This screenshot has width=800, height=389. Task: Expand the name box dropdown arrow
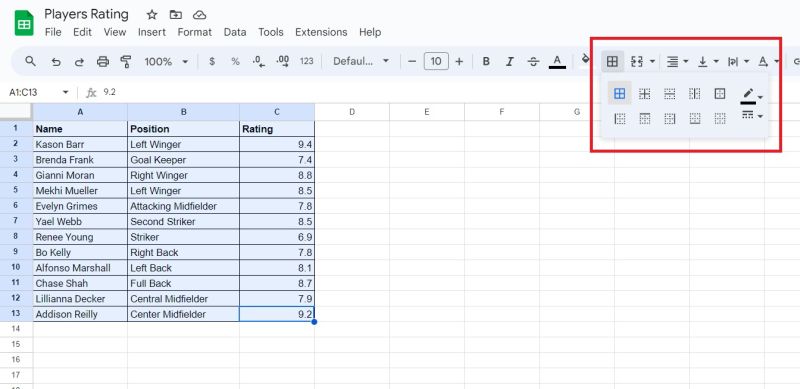[x=65, y=92]
